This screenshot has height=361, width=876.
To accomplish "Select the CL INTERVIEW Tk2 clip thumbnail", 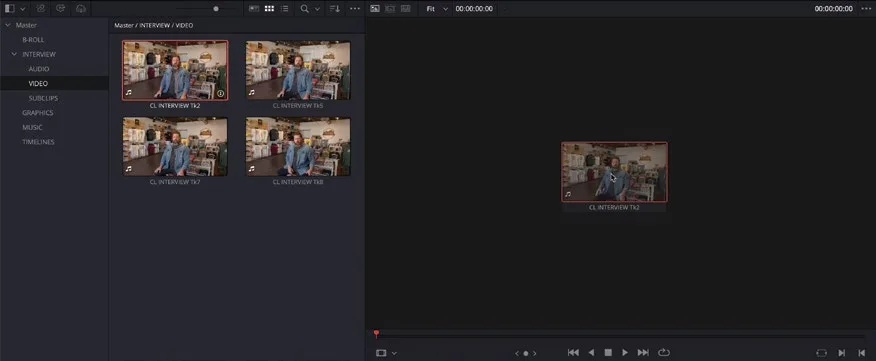I will 175,70.
